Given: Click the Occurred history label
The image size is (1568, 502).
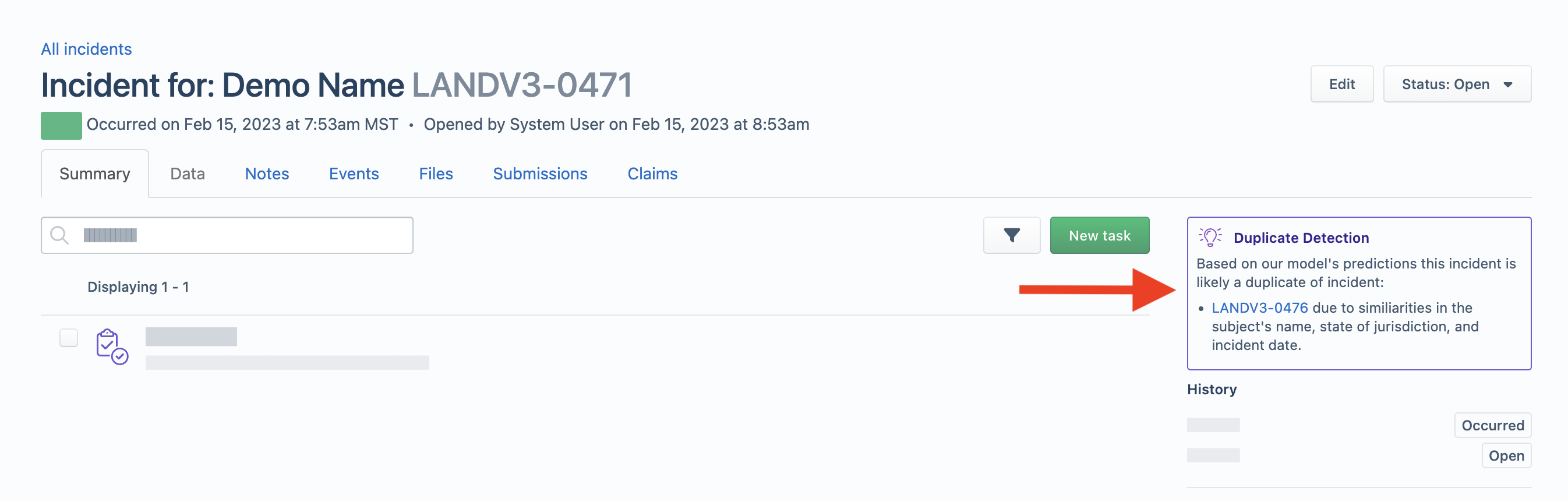Looking at the screenshot, I should [1492, 425].
